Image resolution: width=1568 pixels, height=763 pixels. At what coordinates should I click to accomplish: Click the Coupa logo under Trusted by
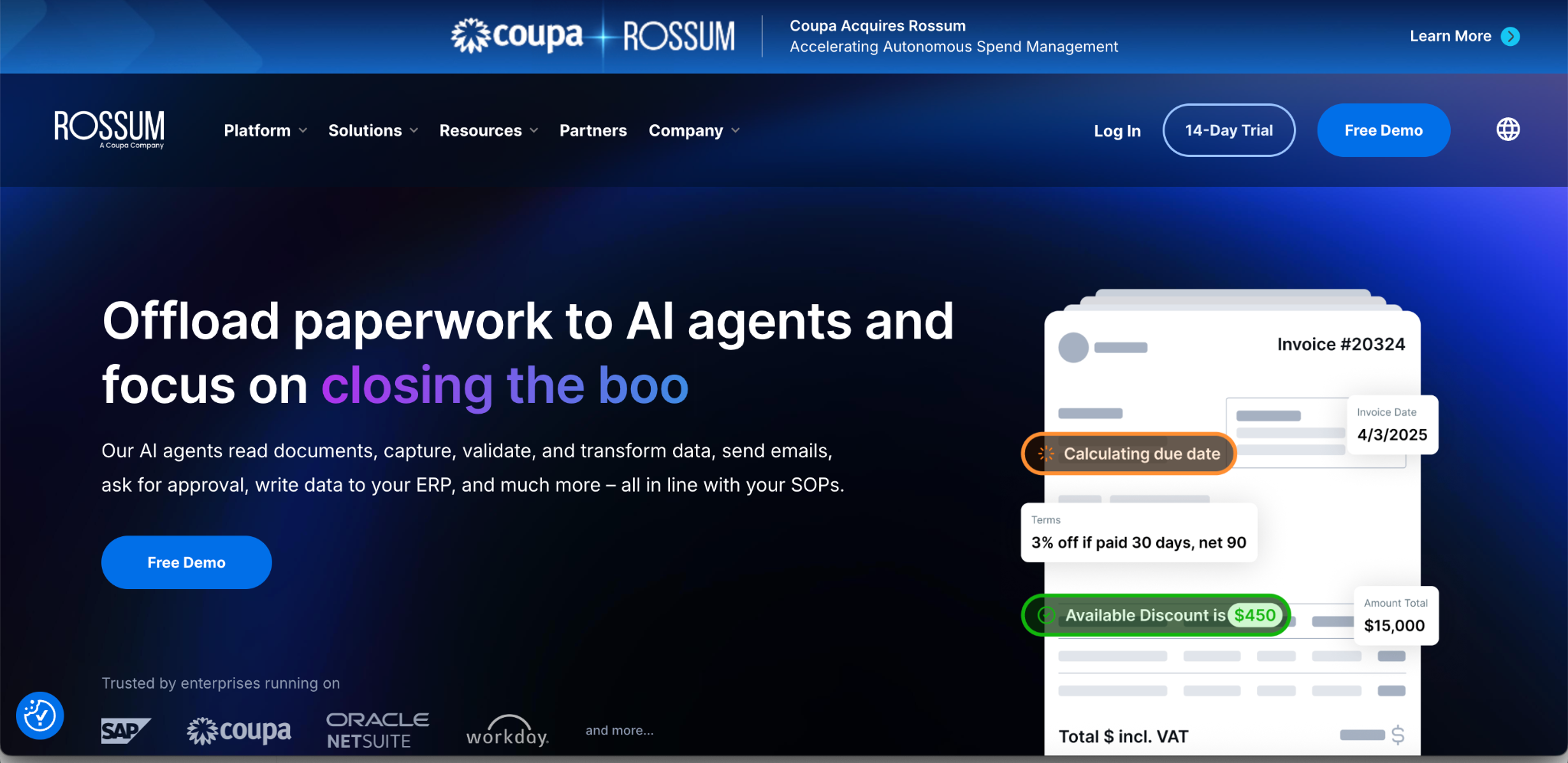click(239, 731)
